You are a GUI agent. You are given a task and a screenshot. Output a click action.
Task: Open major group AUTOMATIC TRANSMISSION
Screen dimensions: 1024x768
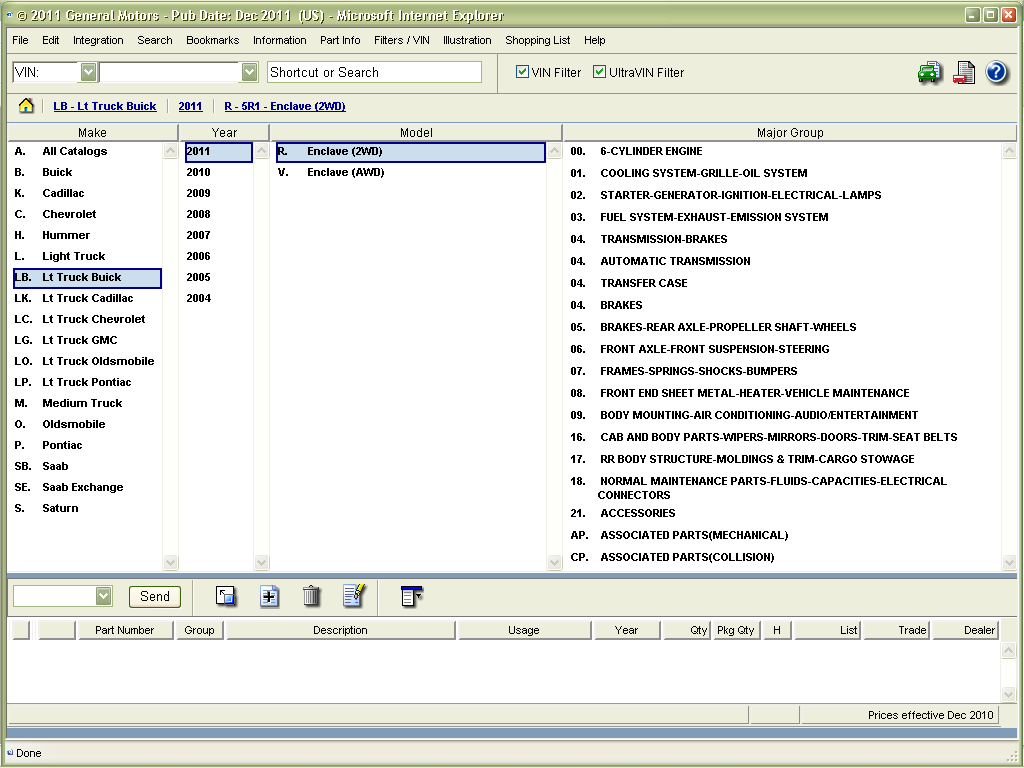click(675, 261)
